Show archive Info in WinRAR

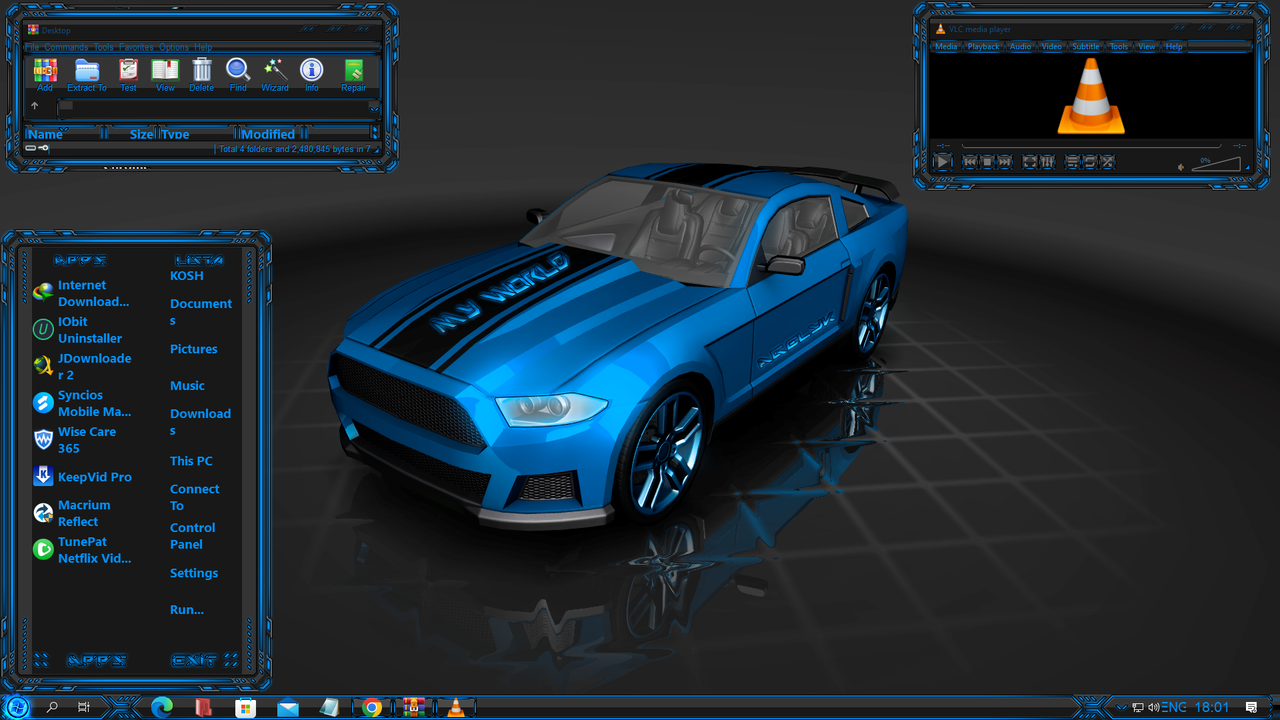pyautogui.click(x=312, y=75)
